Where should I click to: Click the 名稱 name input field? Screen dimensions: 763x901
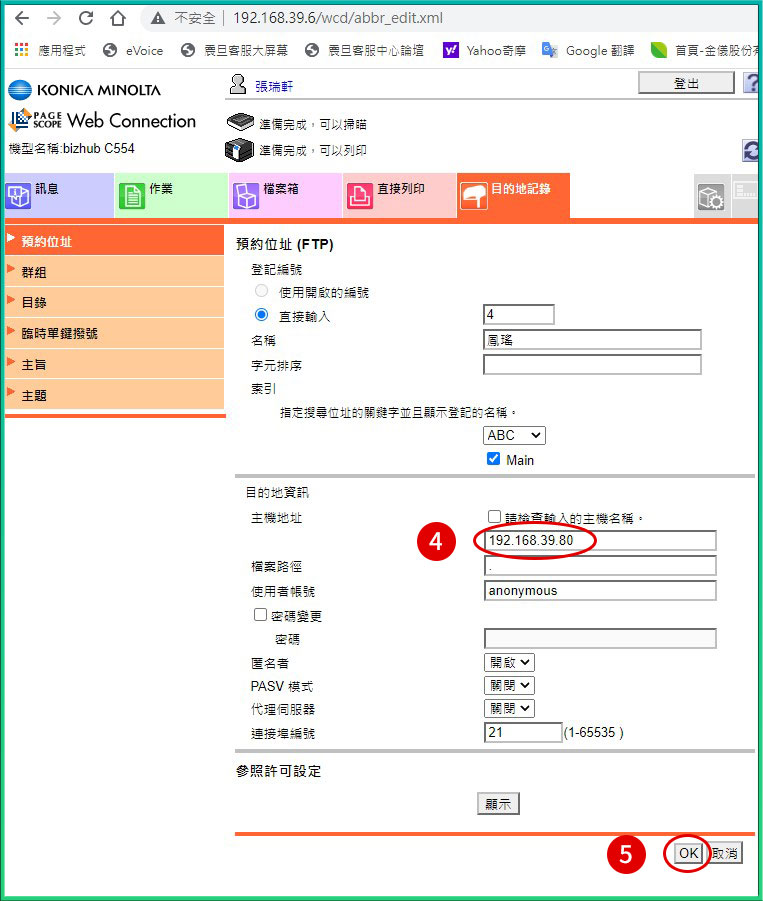pyautogui.click(x=592, y=340)
